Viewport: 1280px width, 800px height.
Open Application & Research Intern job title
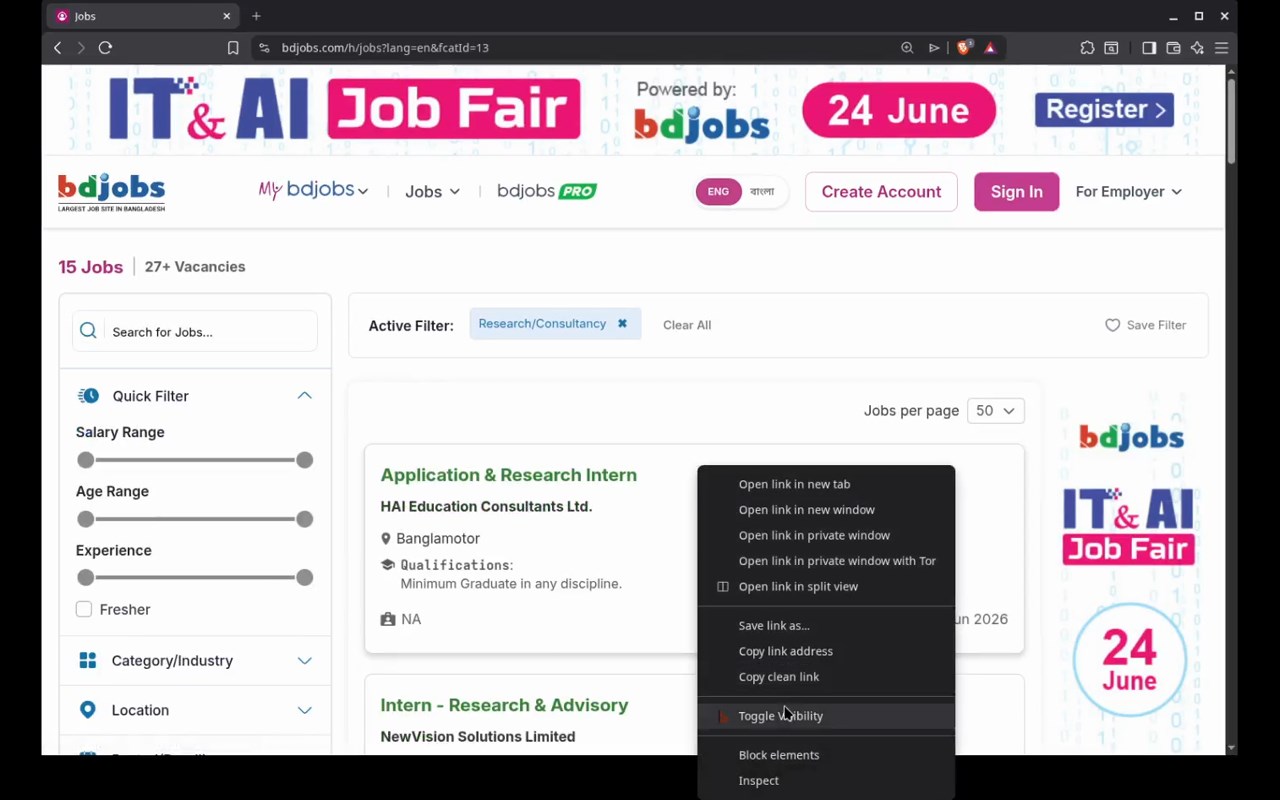point(508,475)
